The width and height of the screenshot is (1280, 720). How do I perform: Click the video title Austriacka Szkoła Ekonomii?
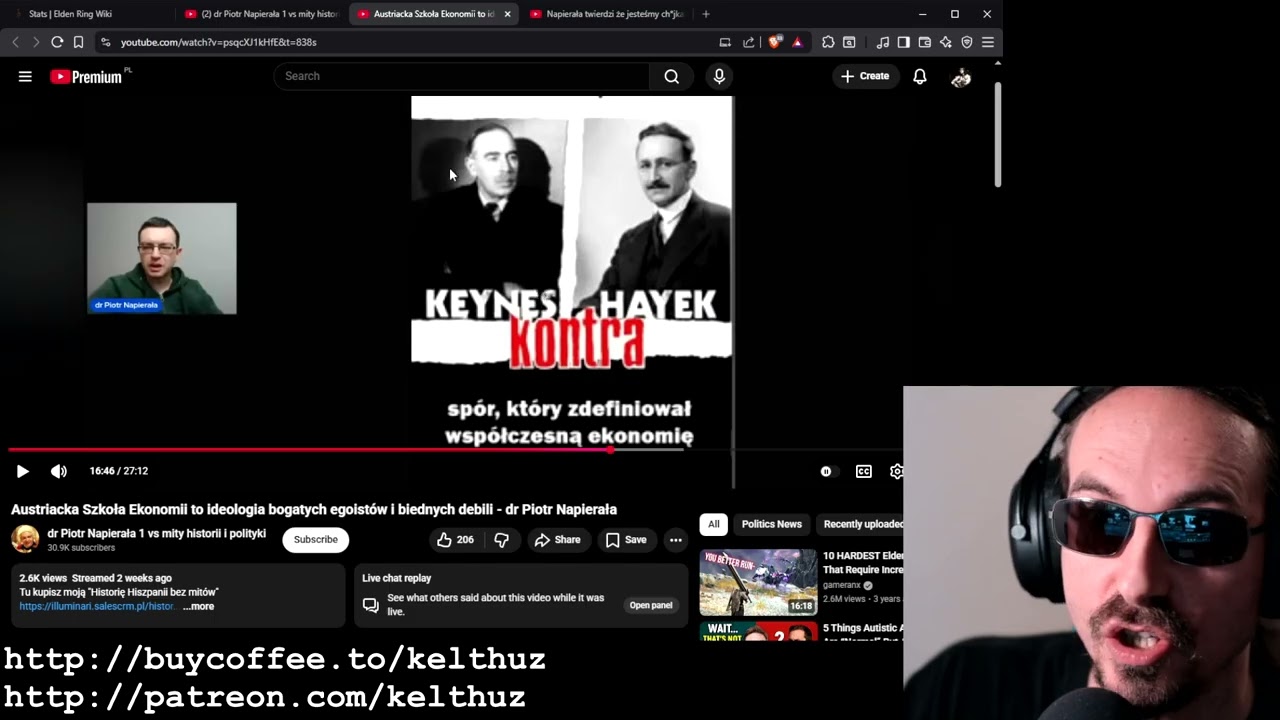[x=314, y=510]
